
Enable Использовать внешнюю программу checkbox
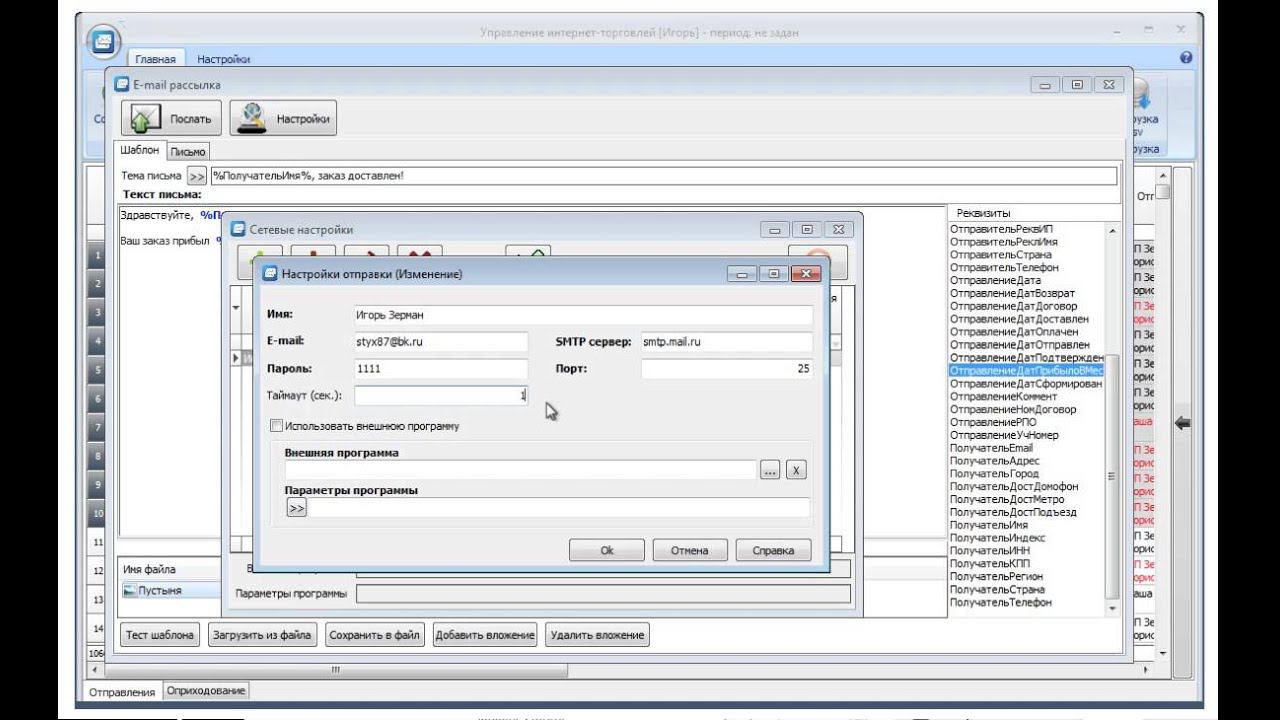(277, 426)
